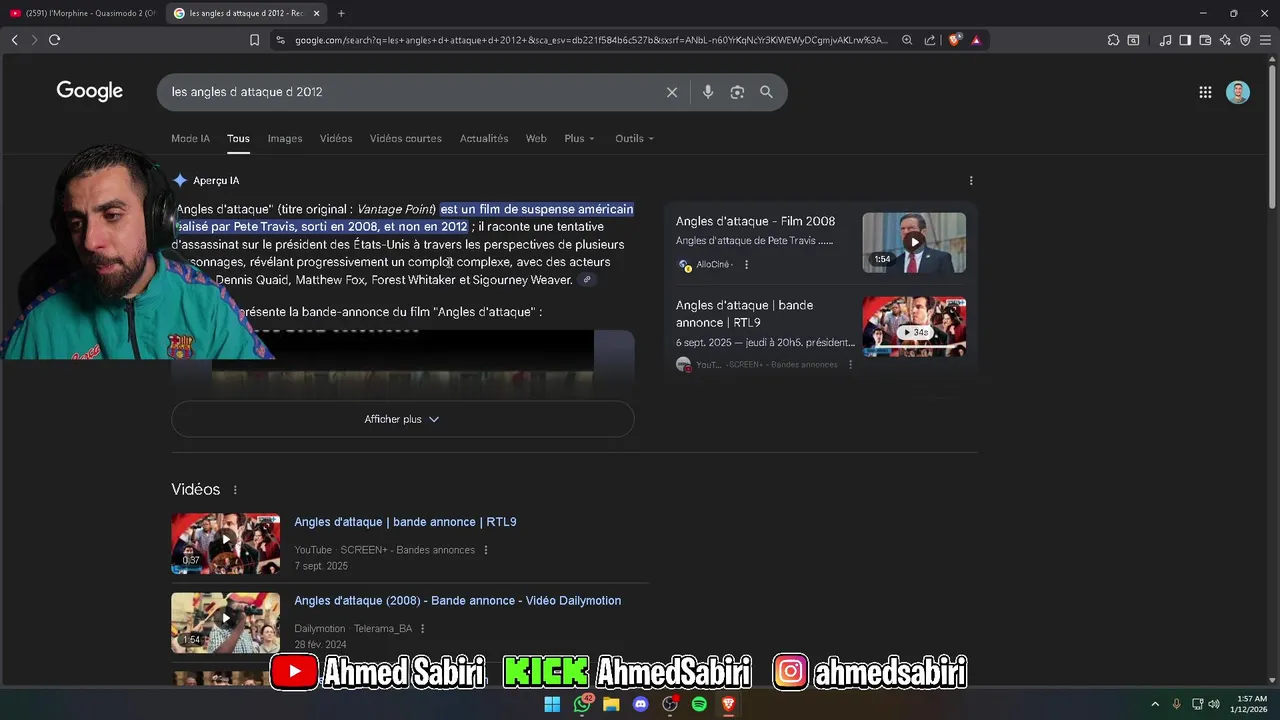This screenshot has width=1280, height=720.
Task: Open the Brave VPN shield icon
Action: 1245,40
